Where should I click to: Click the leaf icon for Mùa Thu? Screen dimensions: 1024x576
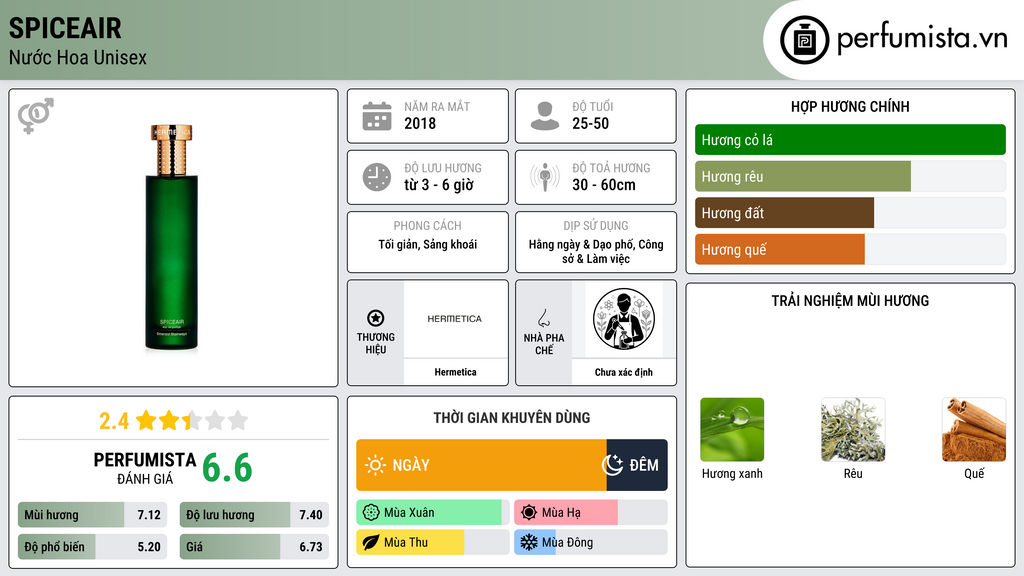[371, 542]
